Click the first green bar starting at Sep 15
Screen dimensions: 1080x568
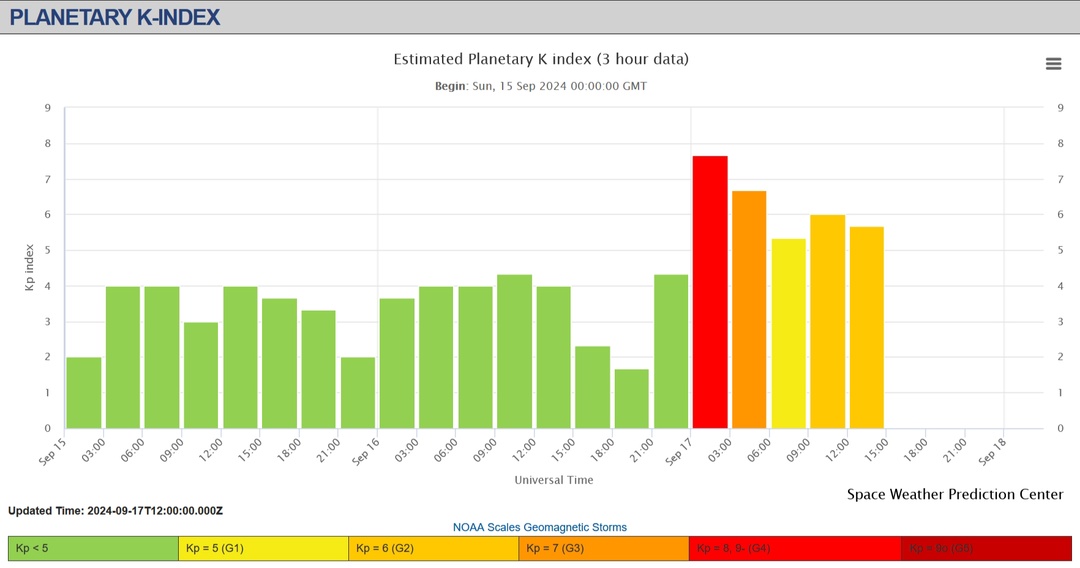click(84, 392)
